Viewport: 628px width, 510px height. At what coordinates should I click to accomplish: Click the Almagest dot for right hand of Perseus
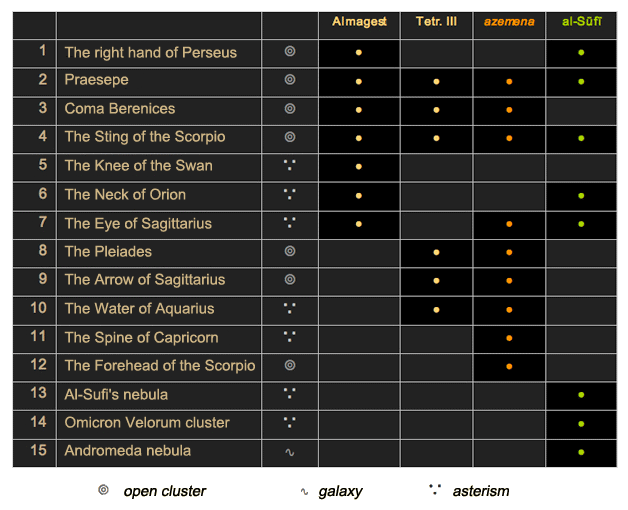click(x=359, y=52)
